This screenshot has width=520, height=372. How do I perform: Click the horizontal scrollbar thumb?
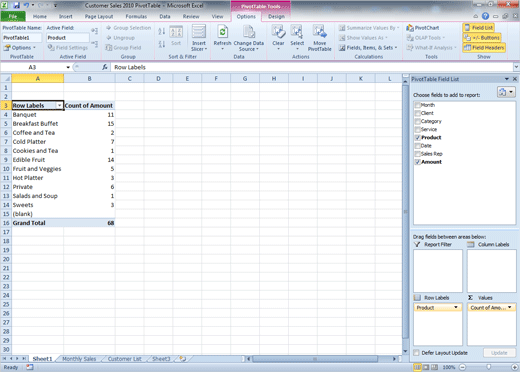(315, 359)
